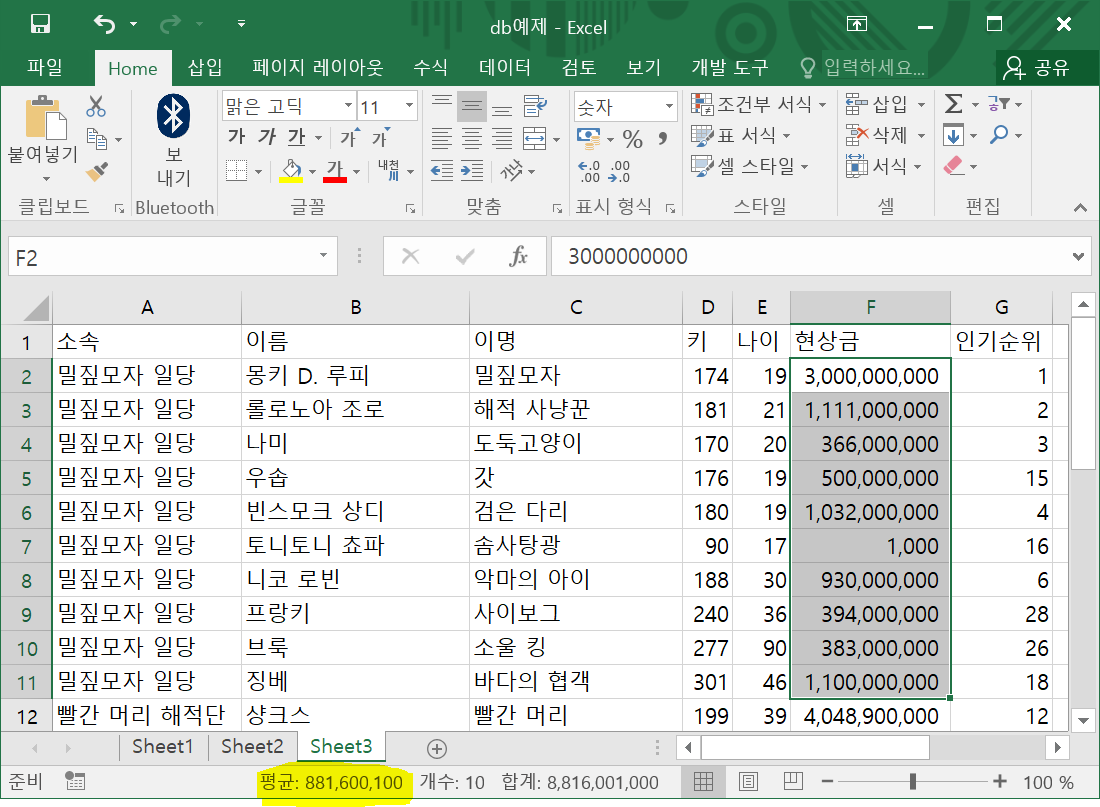Click the Increase Indent icon

[x=472, y=171]
